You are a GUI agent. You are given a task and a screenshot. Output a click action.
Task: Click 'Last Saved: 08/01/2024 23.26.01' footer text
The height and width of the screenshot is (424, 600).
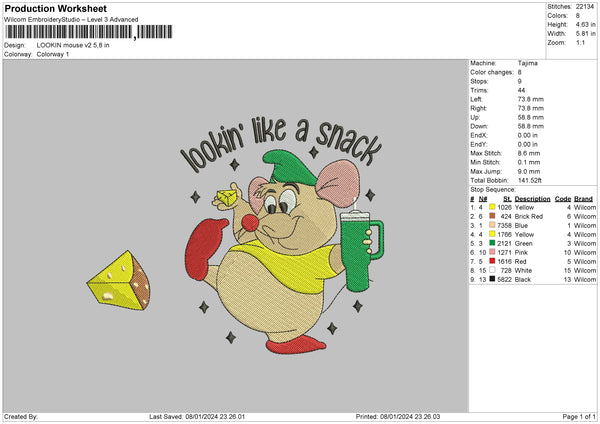pos(197,416)
